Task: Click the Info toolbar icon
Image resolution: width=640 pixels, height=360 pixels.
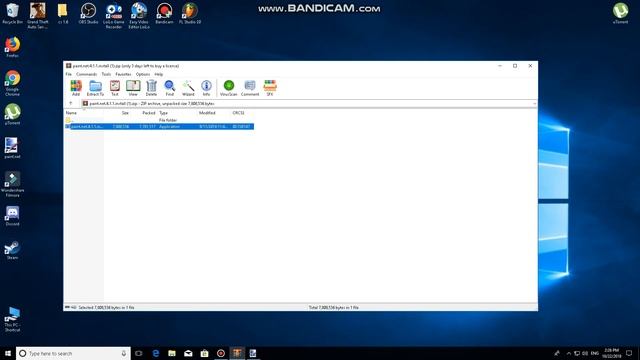Action: click(x=207, y=88)
